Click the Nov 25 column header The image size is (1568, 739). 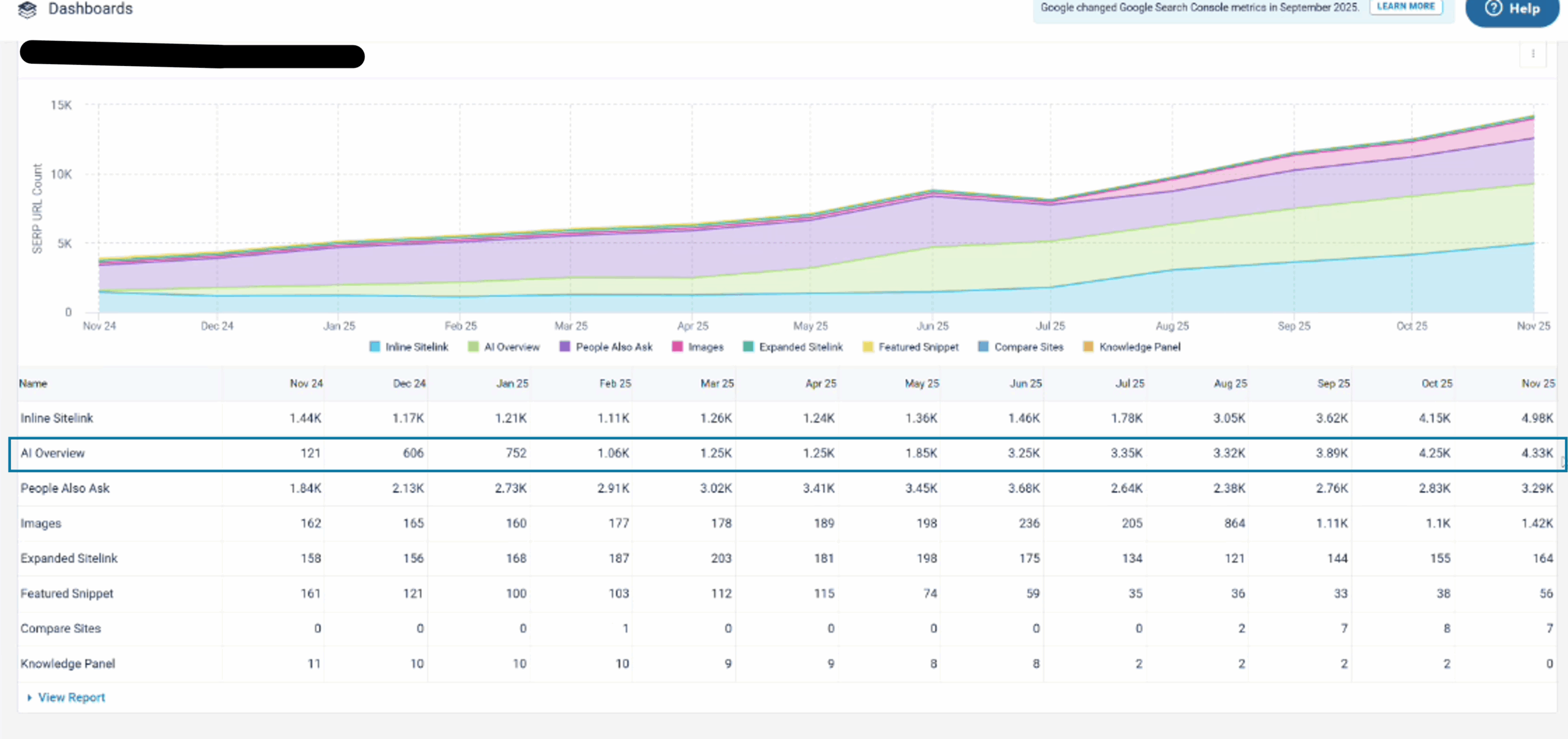1537,384
